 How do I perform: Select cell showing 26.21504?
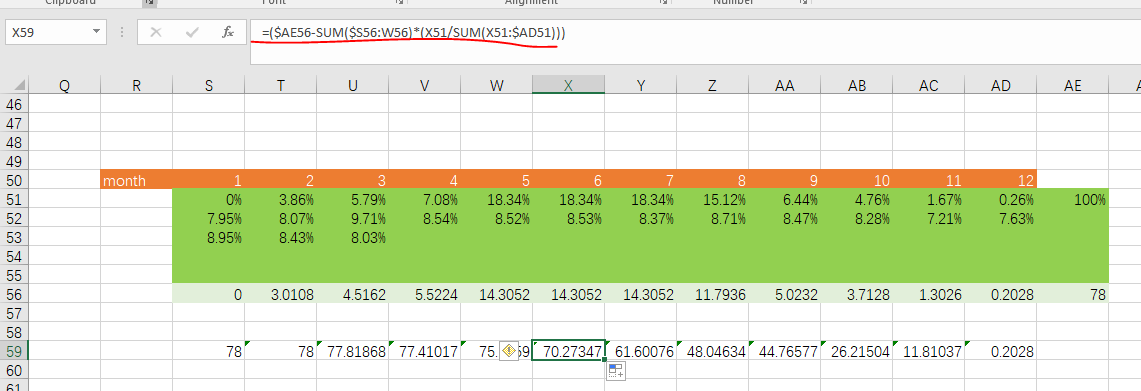(x=856, y=351)
